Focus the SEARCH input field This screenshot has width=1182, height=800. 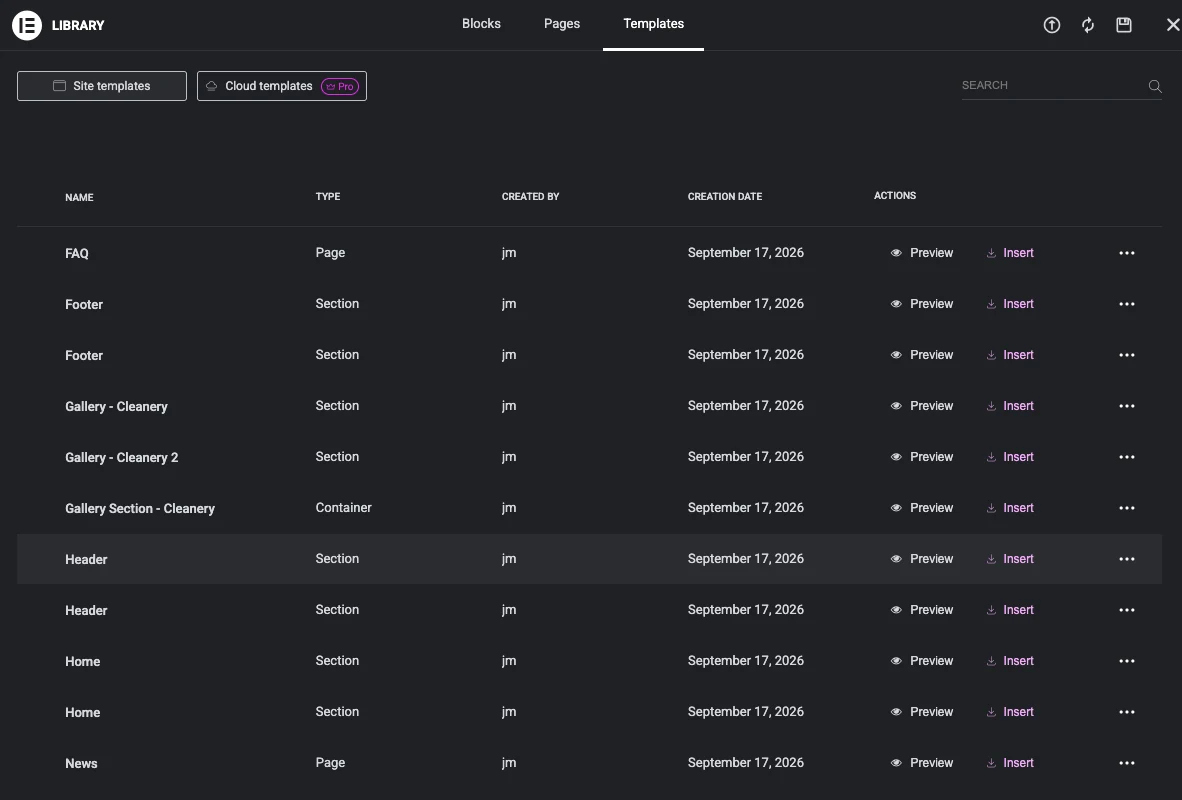pyautogui.click(x=1052, y=85)
